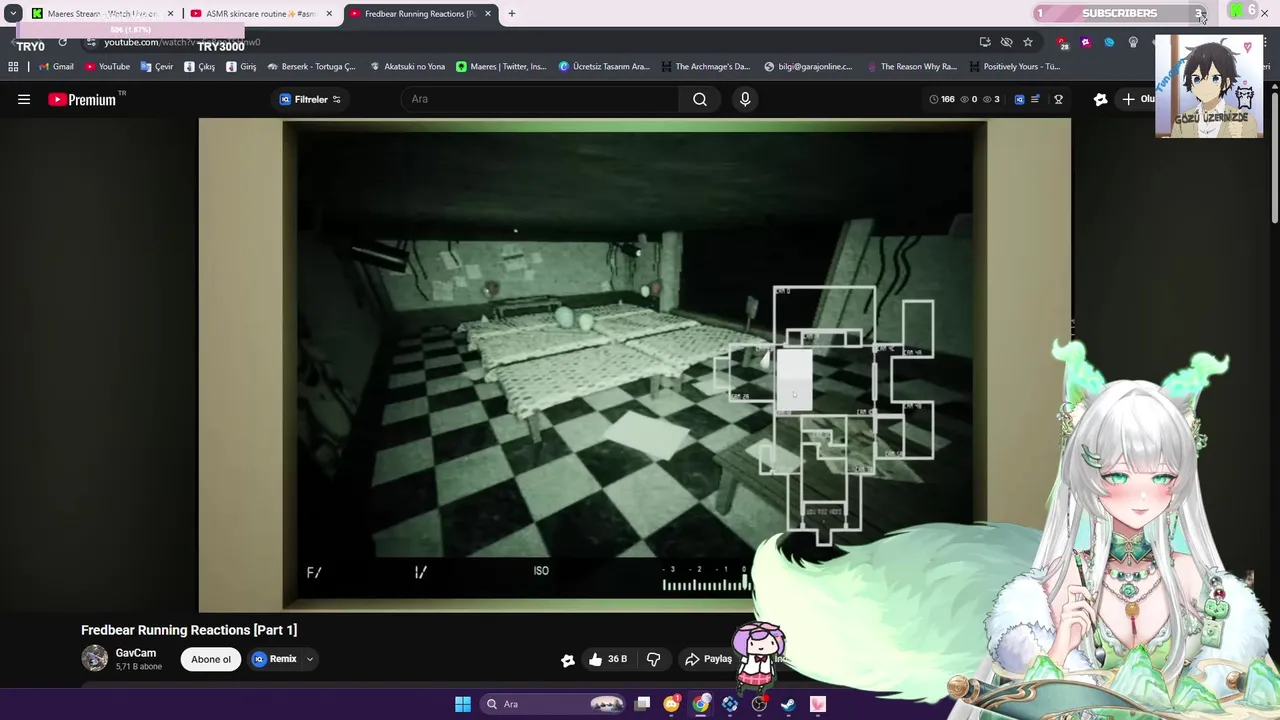Toggle the Filtreler filter button
Image resolution: width=1280 pixels, height=720 pixels.
[x=310, y=99]
